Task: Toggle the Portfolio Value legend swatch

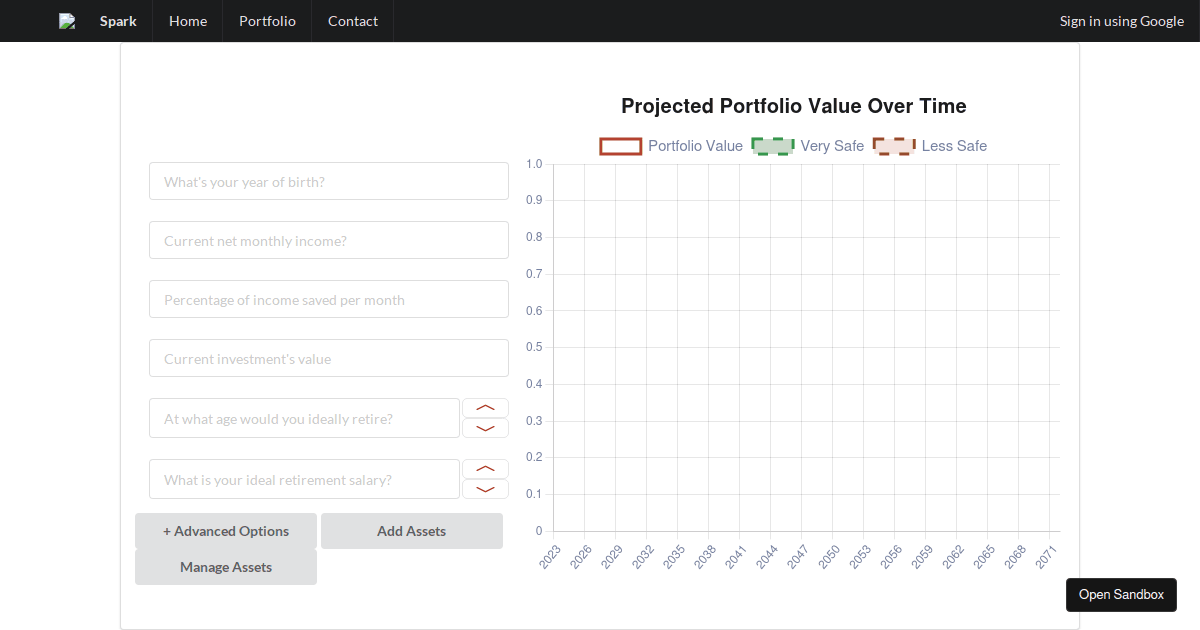Action: coord(620,146)
